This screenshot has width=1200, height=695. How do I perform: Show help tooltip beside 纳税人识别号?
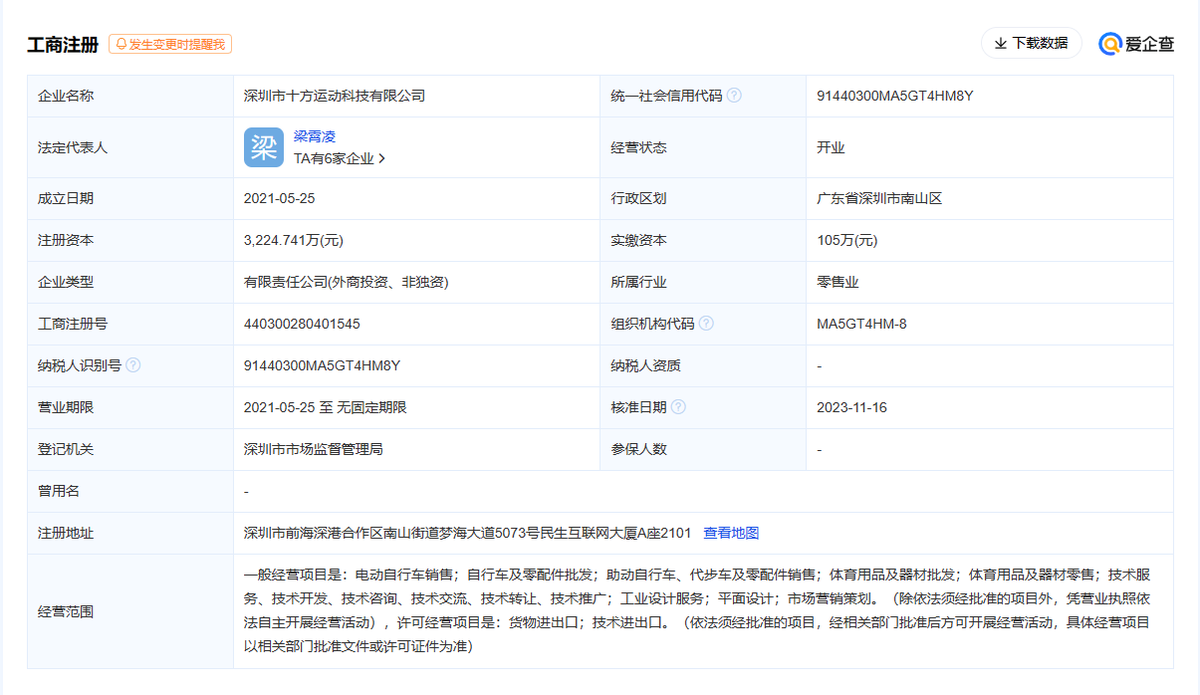point(134,366)
